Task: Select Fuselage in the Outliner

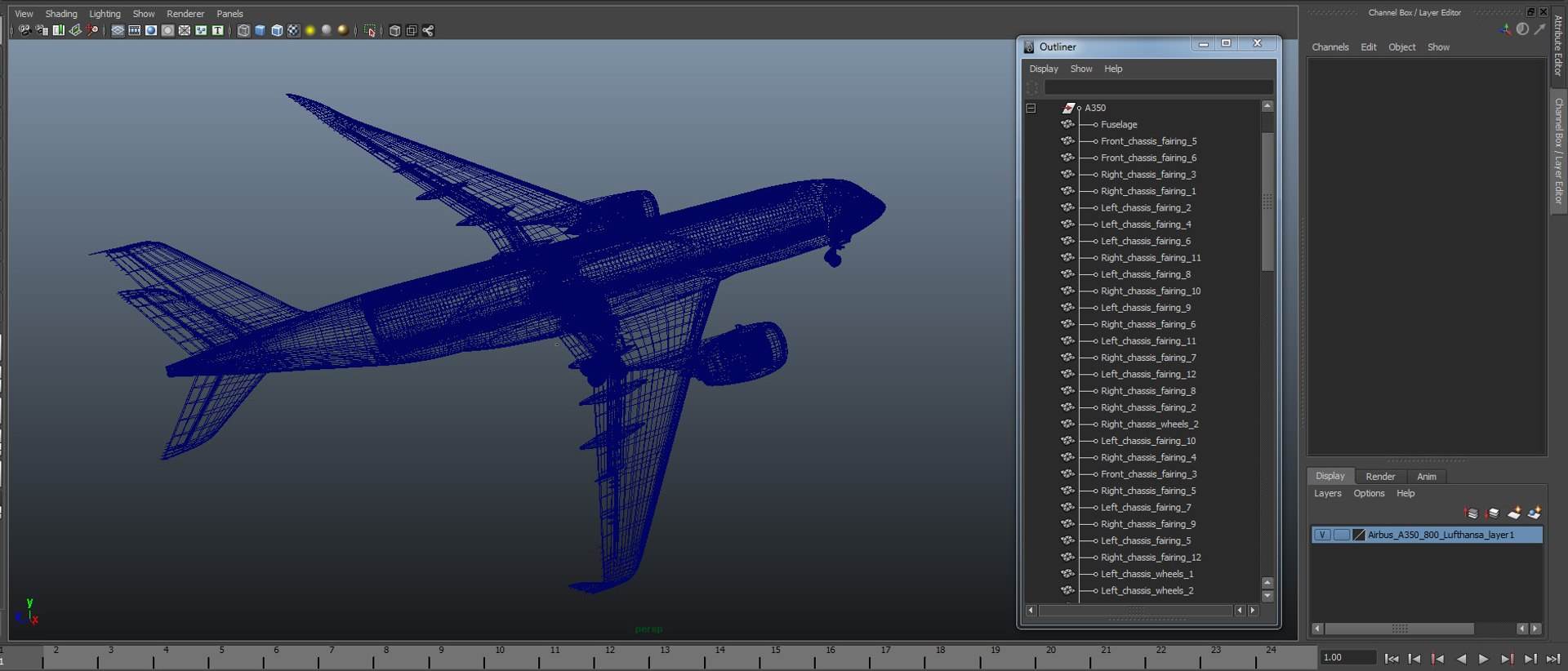Action: tap(1119, 125)
